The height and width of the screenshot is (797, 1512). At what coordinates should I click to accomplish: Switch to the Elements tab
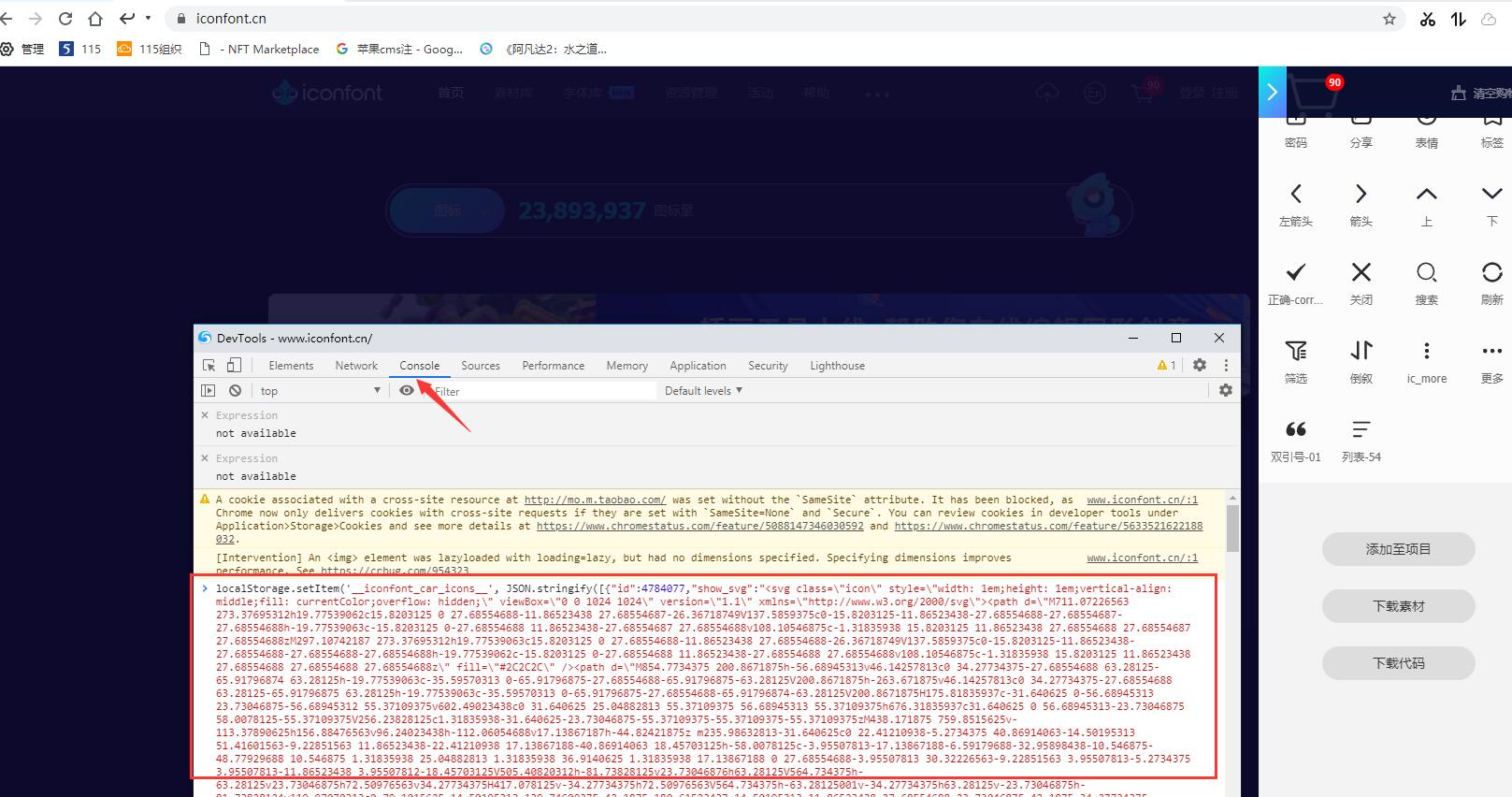coord(291,366)
